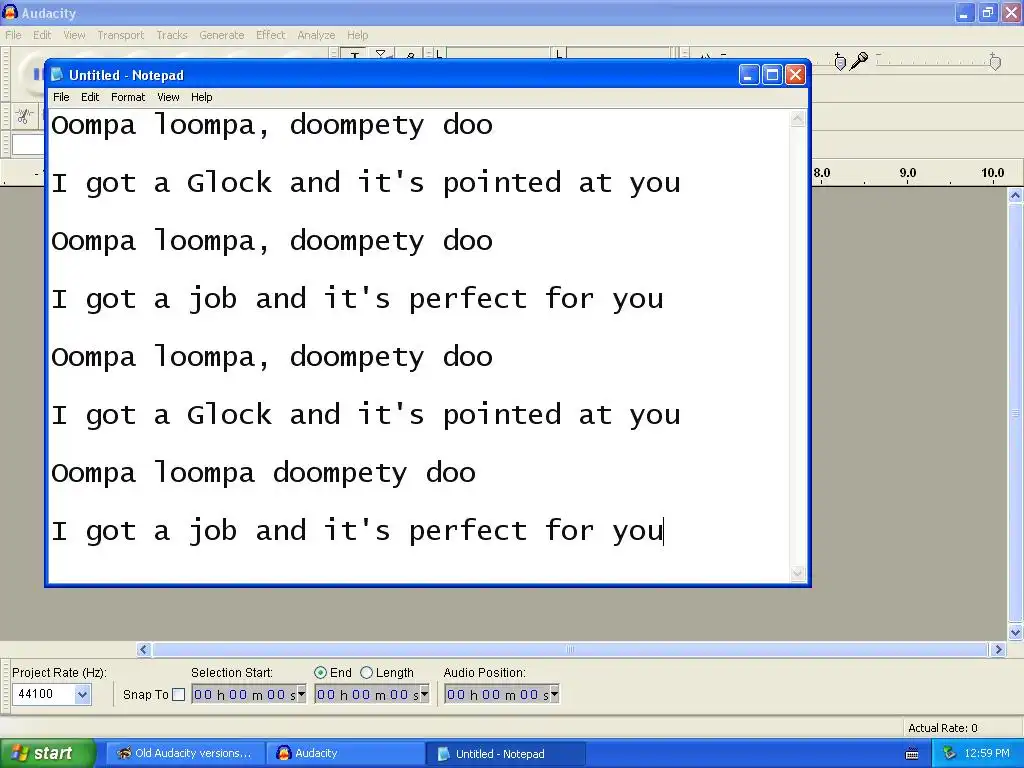Click the Audacity horizontal scroll right arrow
The image size is (1024, 768).
(997, 649)
